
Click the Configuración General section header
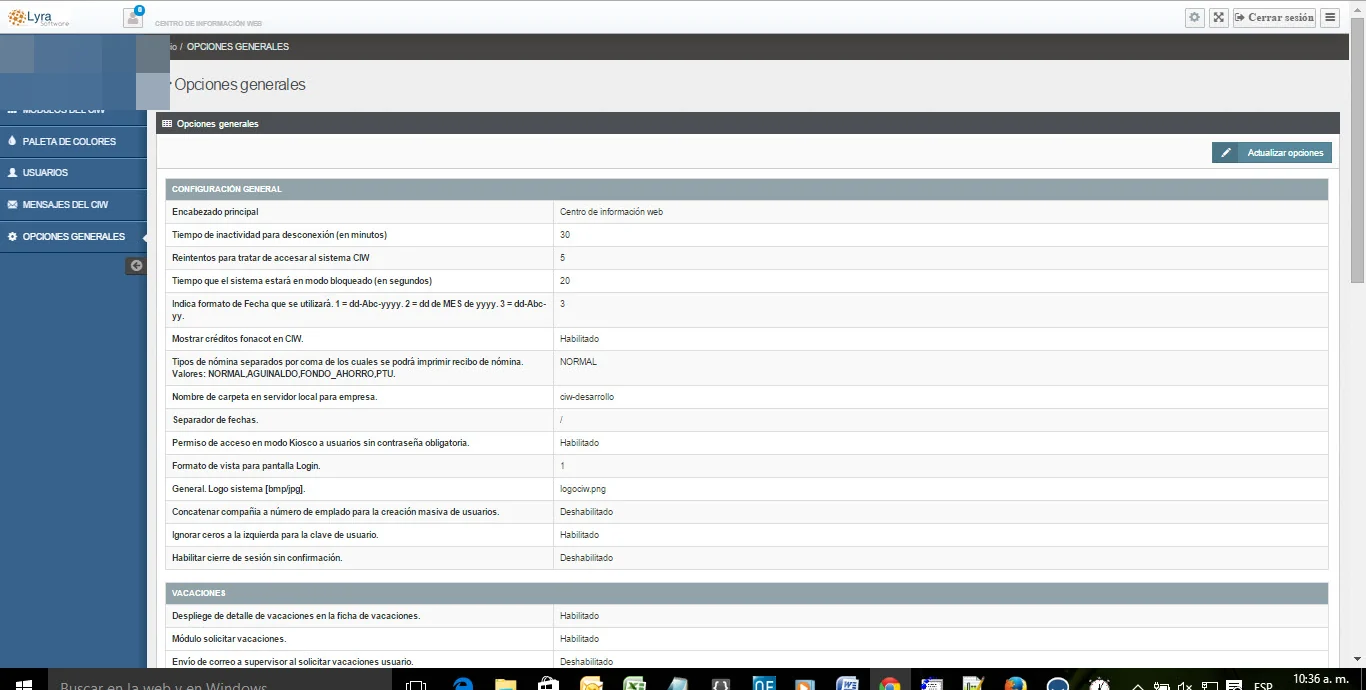point(747,189)
